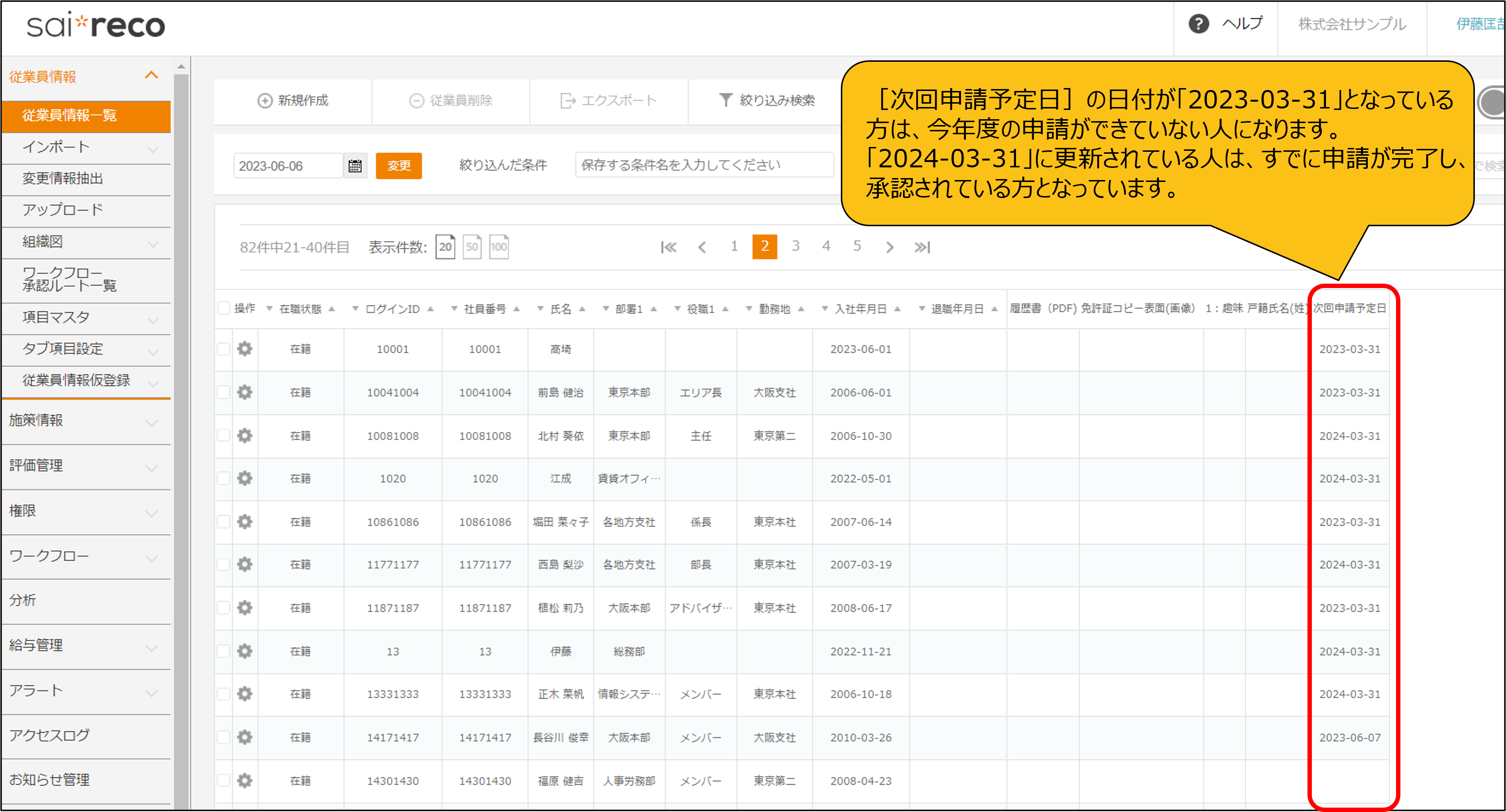Open gear menu for 江成 row
The height and width of the screenshot is (812, 1506).
(x=244, y=478)
